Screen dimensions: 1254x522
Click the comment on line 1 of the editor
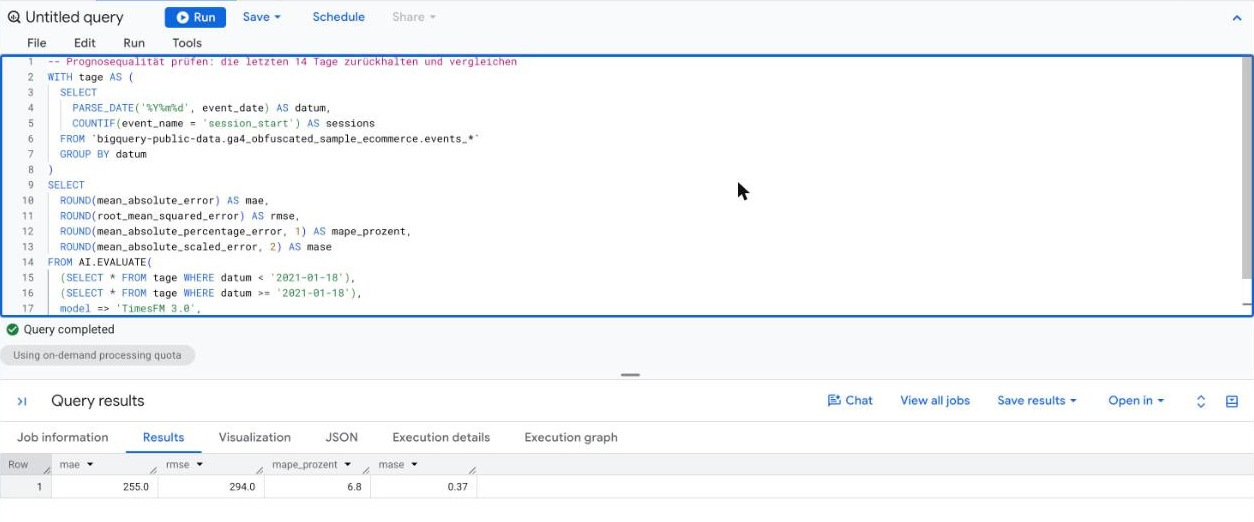[x=282, y=62]
